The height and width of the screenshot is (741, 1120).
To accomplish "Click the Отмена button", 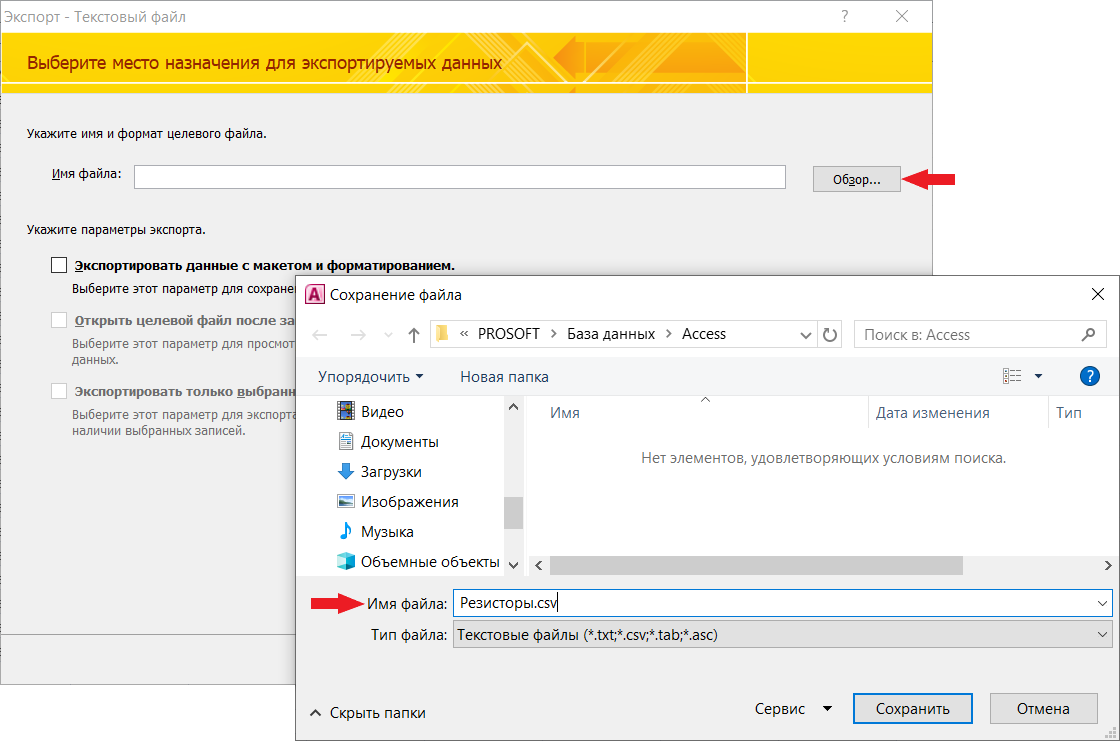I will tap(1043, 709).
